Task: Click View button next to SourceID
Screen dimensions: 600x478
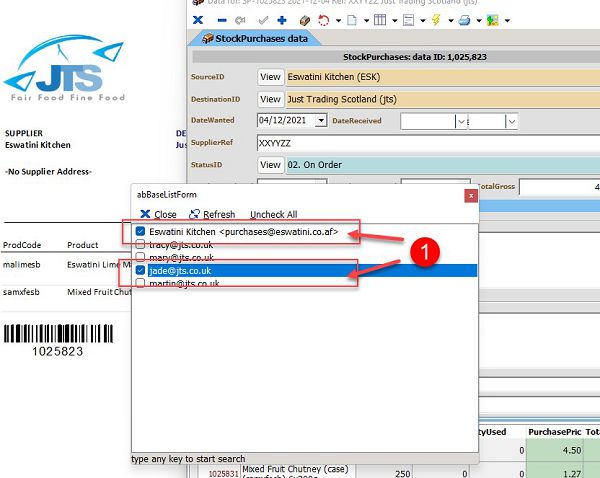Action: point(271,77)
